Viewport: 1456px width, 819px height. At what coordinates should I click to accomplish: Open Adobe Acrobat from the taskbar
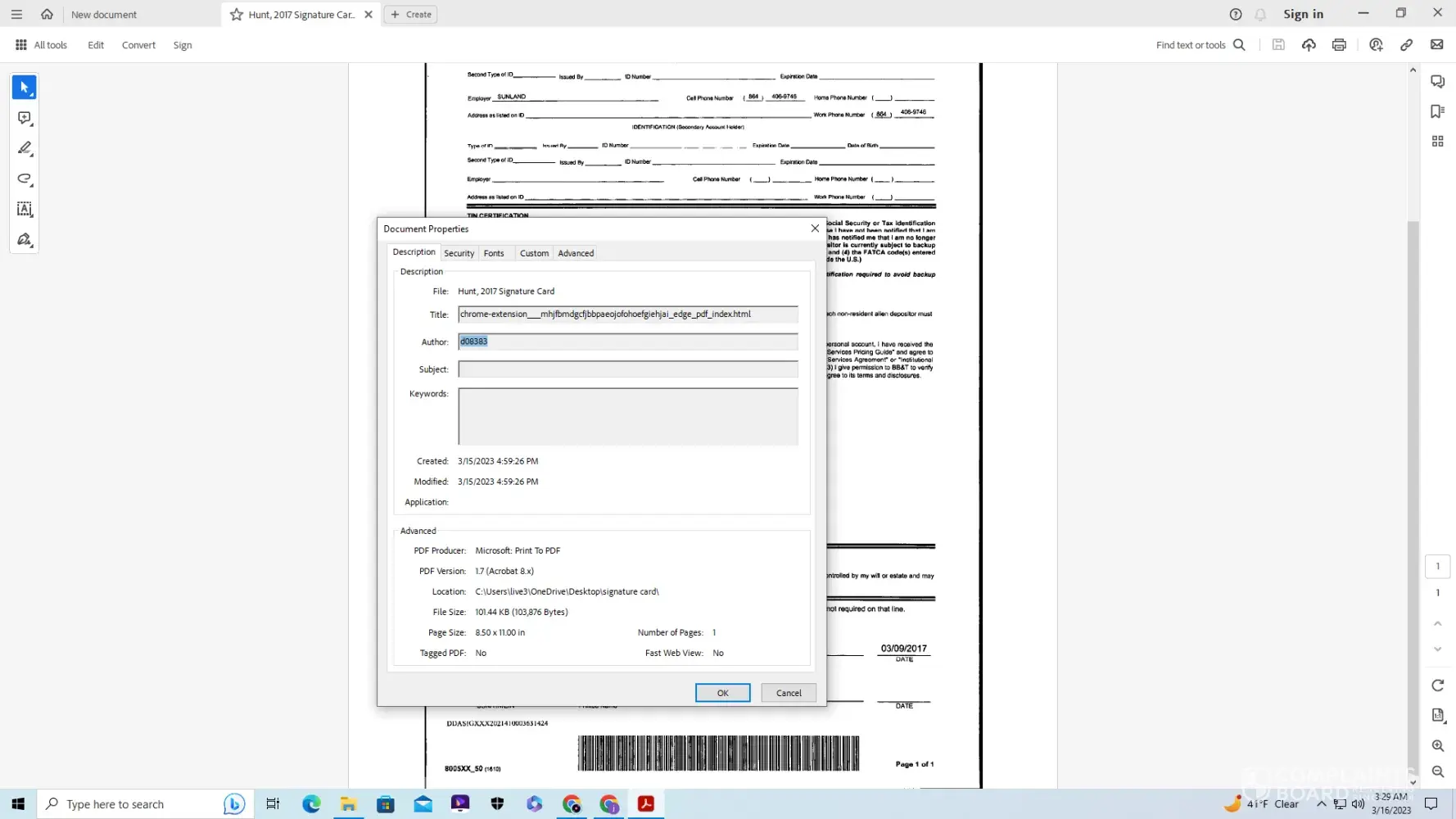[645, 804]
